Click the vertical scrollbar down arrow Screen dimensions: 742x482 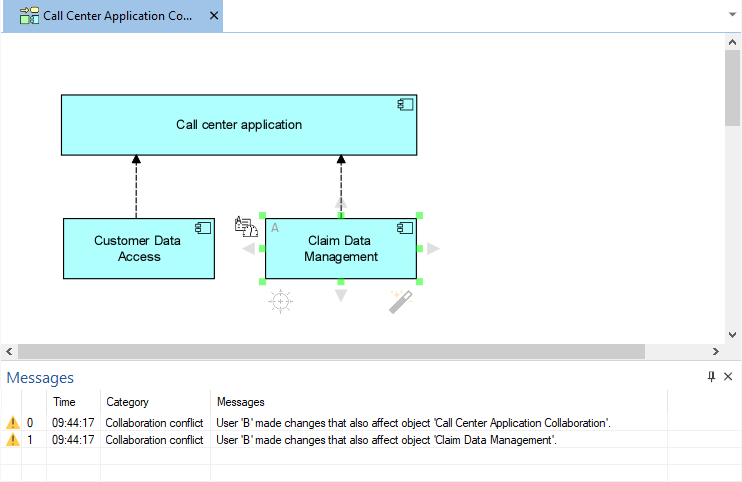point(732,335)
